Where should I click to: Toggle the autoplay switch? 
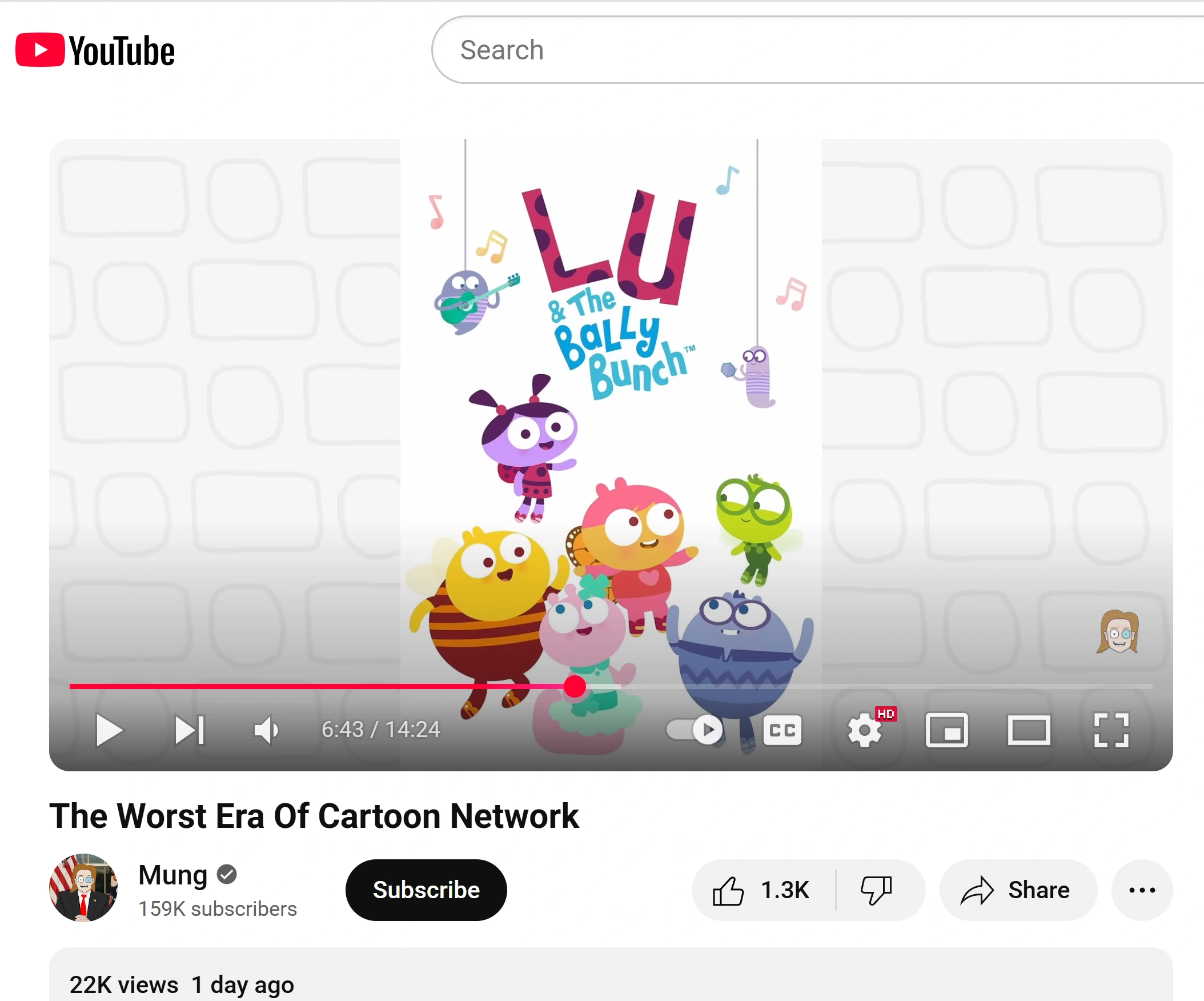695,730
